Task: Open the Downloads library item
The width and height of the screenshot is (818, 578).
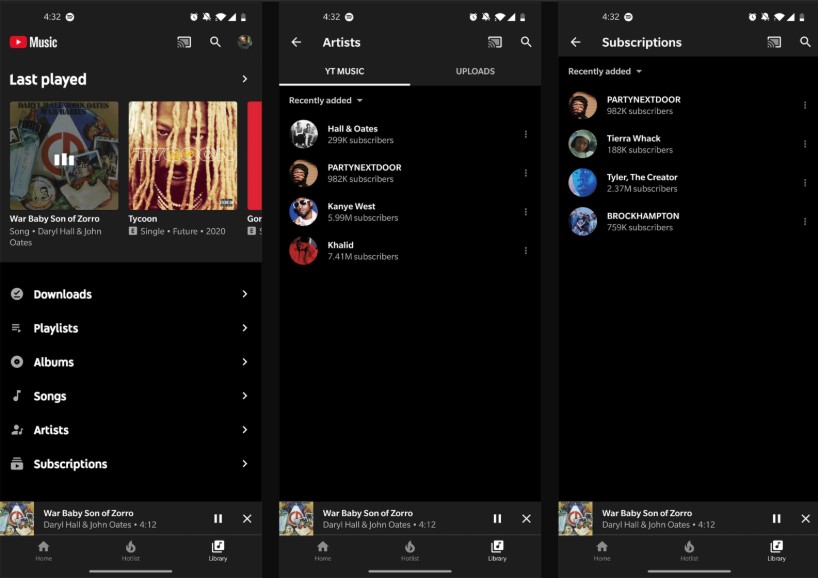Action: 131,294
